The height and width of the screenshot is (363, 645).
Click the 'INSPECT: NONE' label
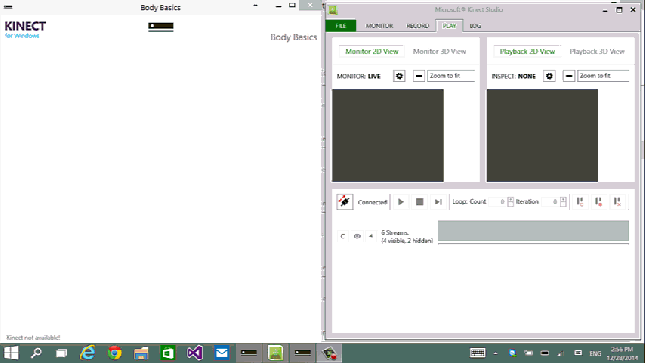tap(513, 77)
